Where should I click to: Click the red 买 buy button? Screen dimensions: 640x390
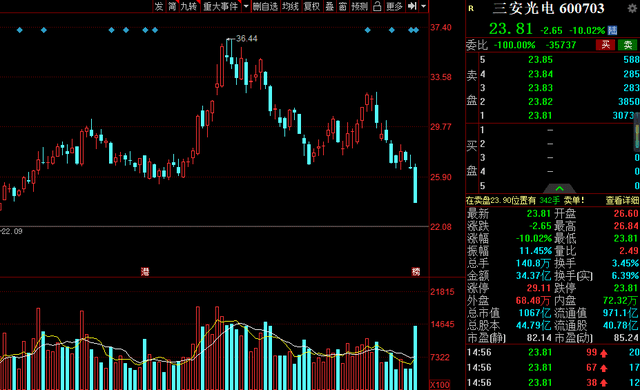point(605,44)
